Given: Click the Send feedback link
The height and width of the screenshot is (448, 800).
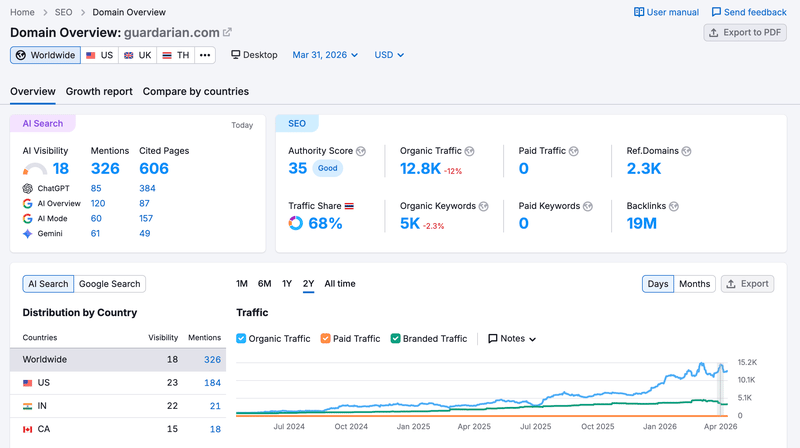Looking at the screenshot, I should pyautogui.click(x=749, y=12).
